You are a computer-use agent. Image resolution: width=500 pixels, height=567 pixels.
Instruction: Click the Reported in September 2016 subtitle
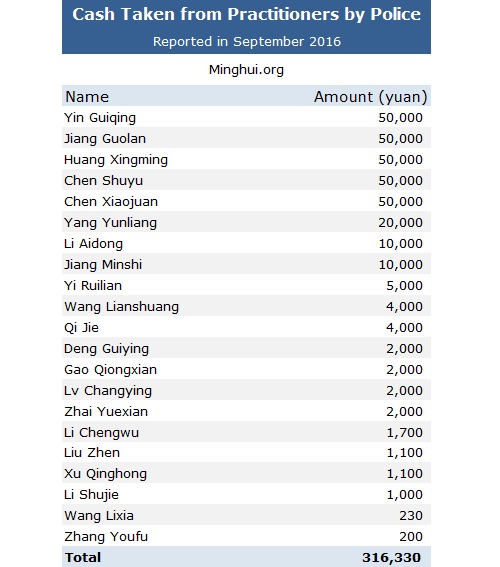[x=247, y=41]
